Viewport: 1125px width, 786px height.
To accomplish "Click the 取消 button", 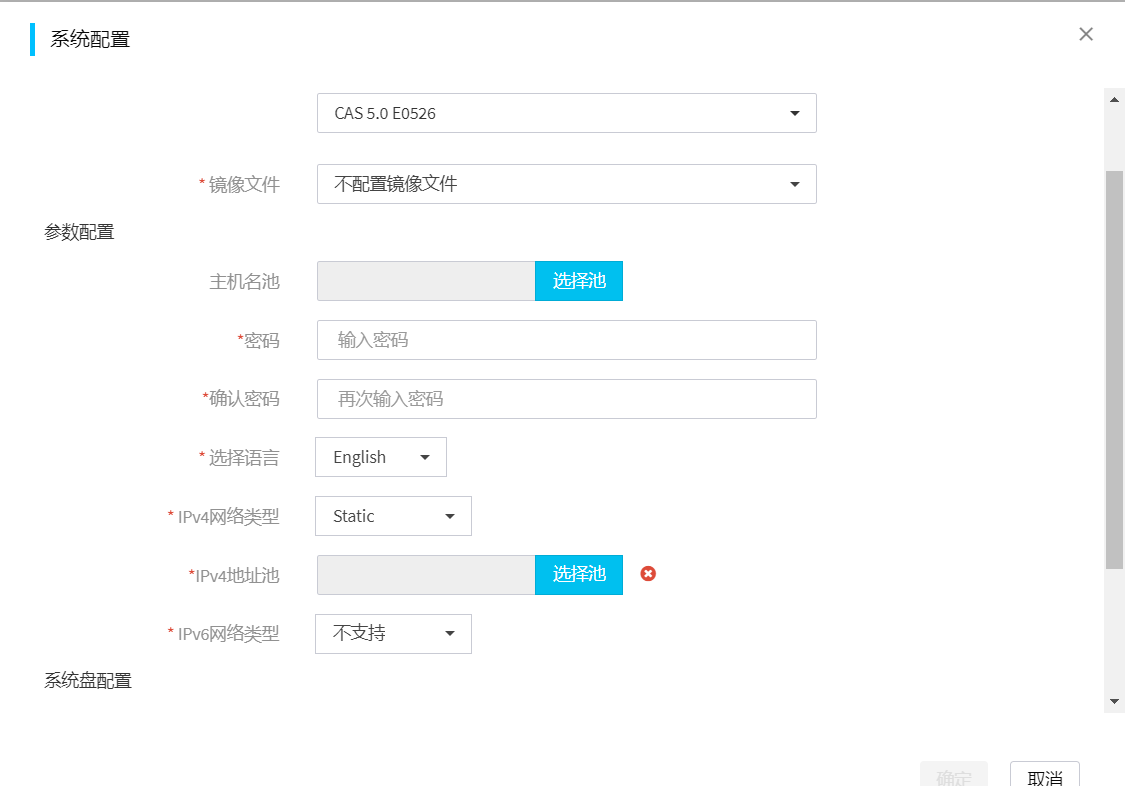I will [1044, 776].
